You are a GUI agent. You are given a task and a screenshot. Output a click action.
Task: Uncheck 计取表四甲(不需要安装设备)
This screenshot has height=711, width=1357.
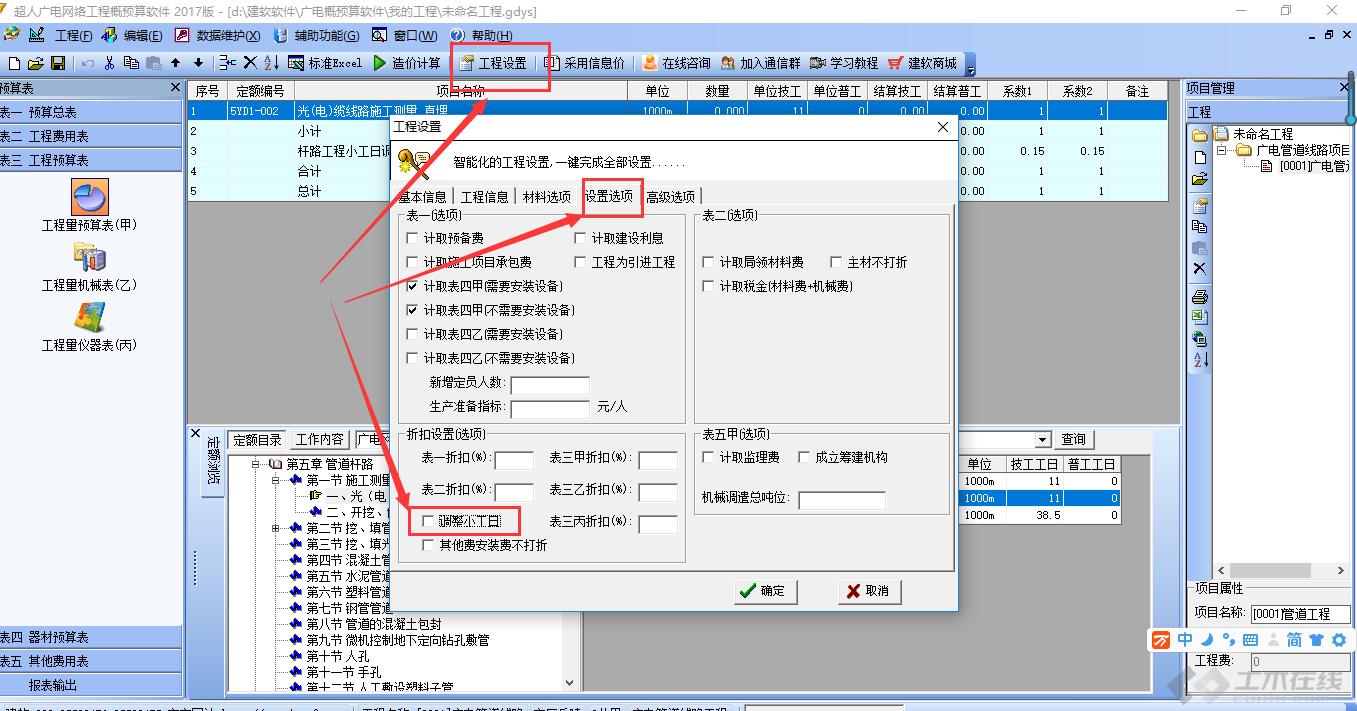412,310
